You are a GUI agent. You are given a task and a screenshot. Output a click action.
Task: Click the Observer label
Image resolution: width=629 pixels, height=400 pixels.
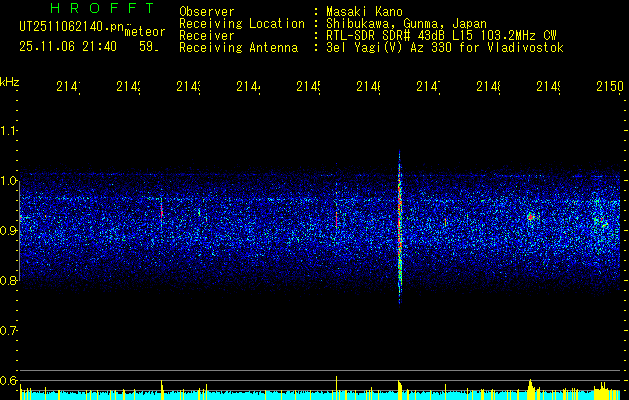pyautogui.click(x=207, y=11)
